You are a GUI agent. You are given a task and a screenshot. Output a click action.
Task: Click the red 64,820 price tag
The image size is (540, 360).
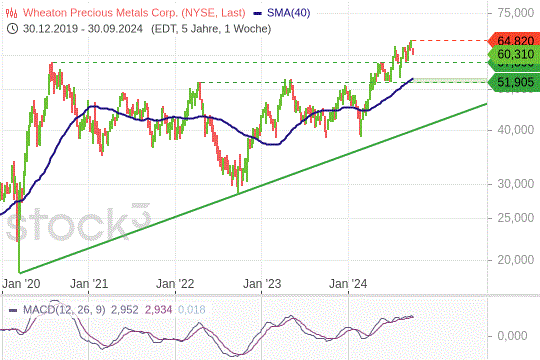(514, 41)
